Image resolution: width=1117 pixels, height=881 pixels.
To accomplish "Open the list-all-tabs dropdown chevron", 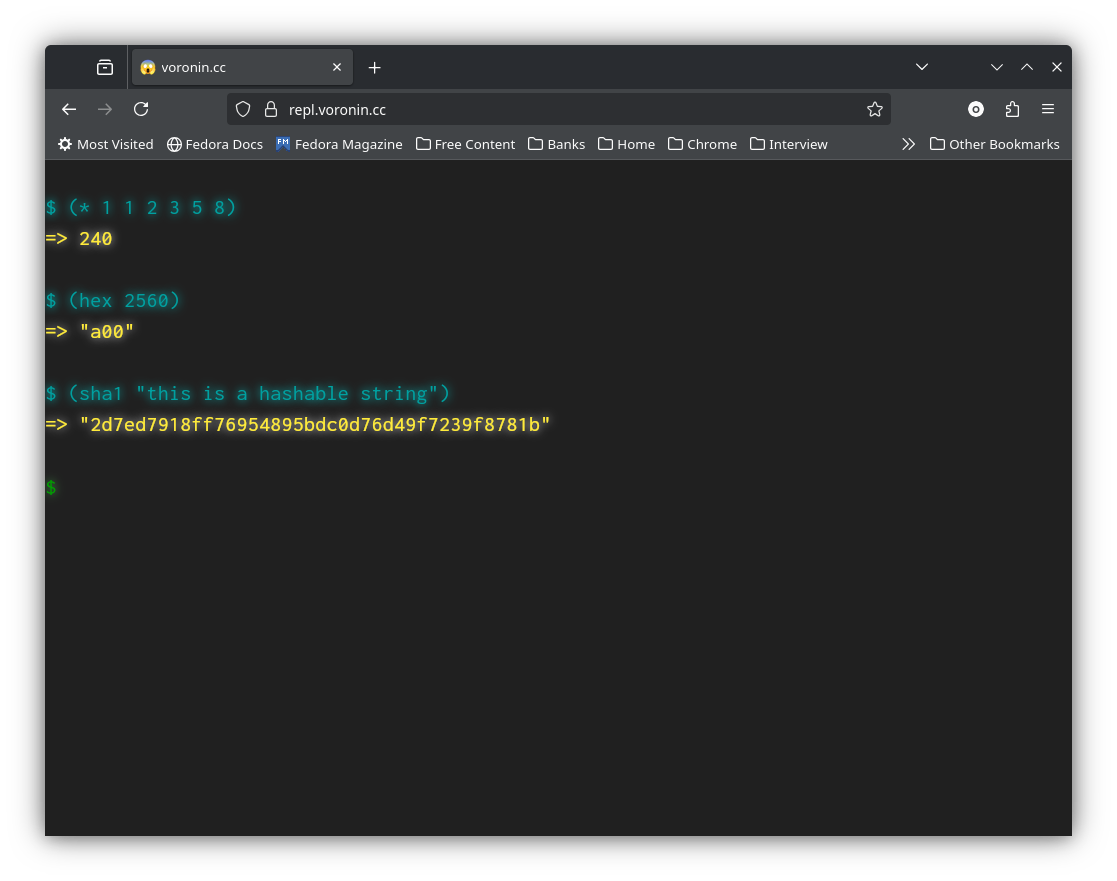I will coord(921,67).
